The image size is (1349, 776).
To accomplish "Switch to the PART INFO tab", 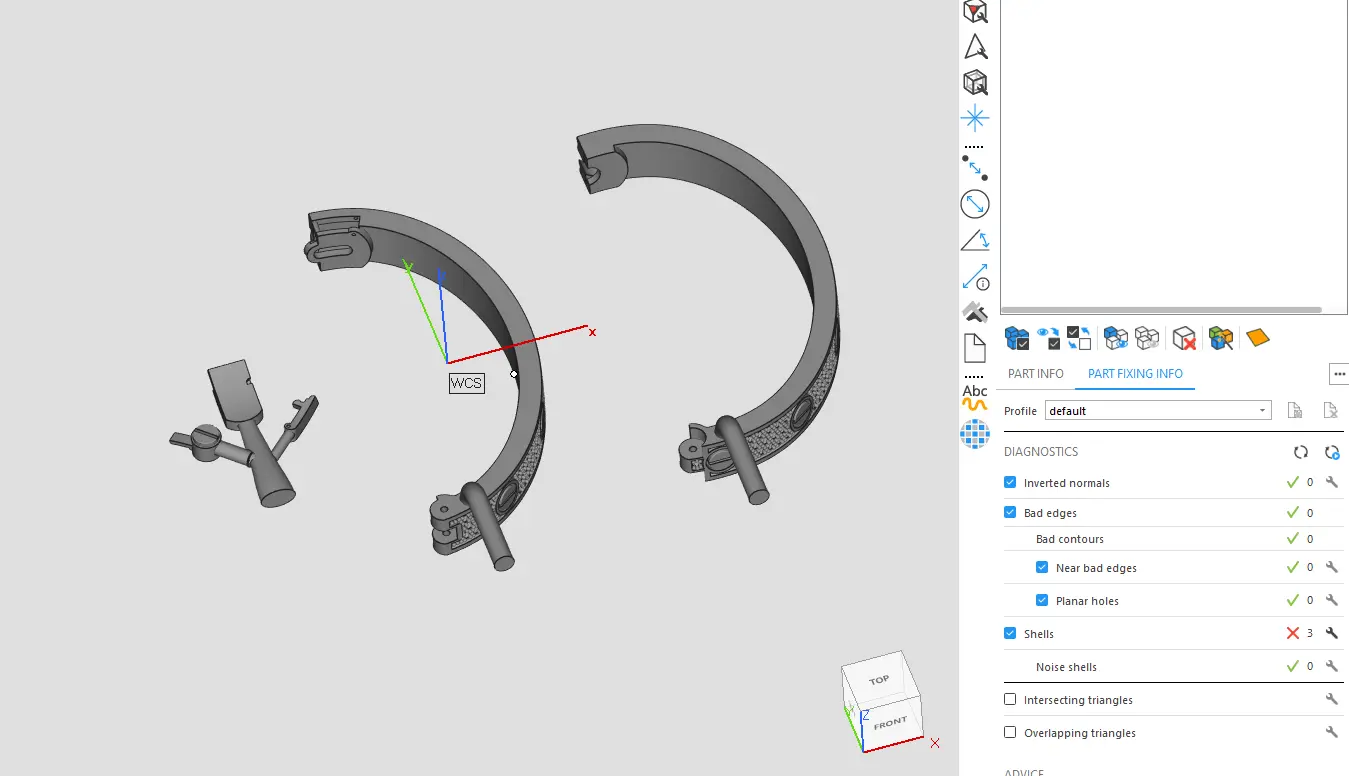I will point(1035,374).
